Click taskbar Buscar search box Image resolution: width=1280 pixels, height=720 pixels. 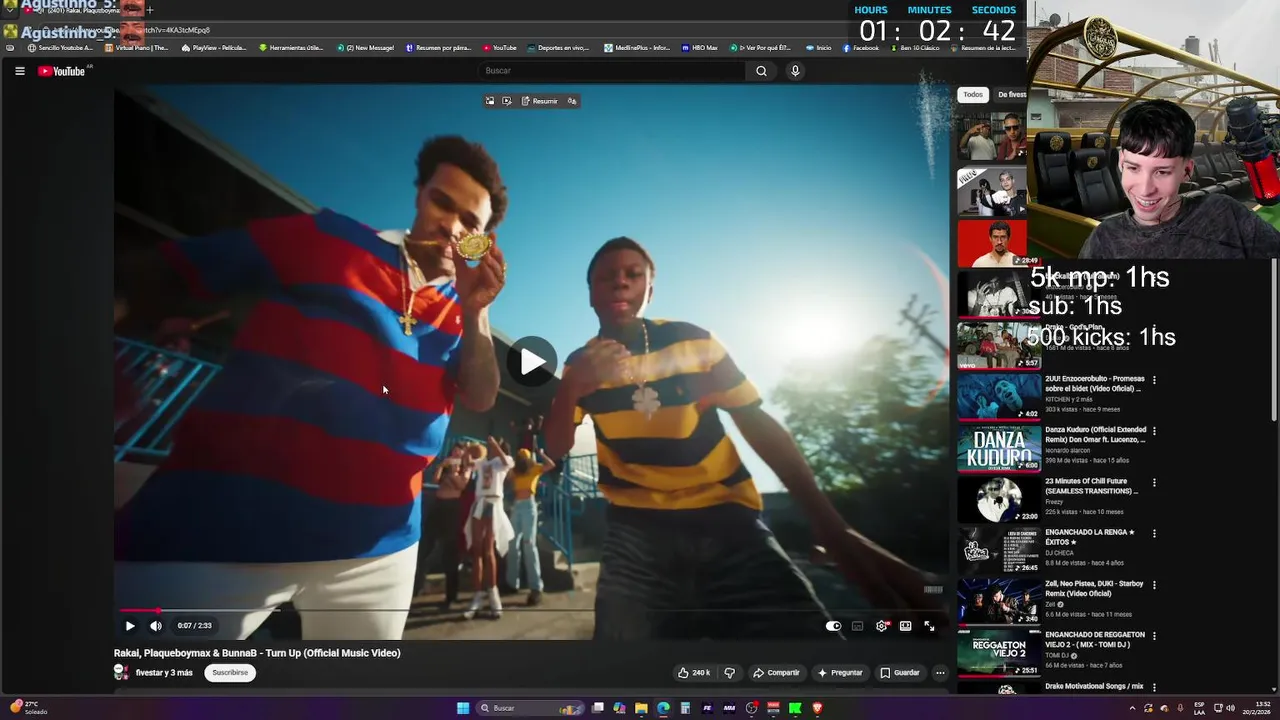pos(532,708)
